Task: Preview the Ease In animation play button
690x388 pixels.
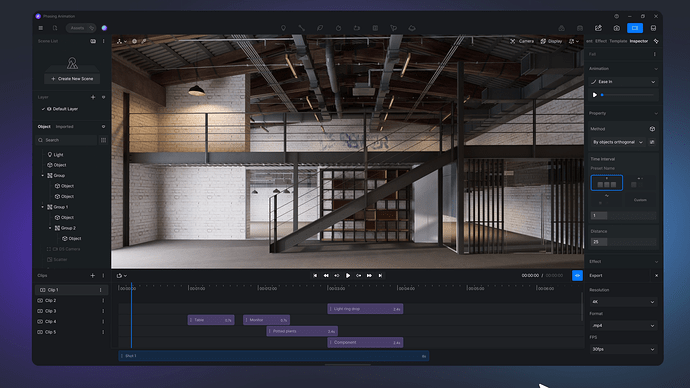Action: point(595,95)
